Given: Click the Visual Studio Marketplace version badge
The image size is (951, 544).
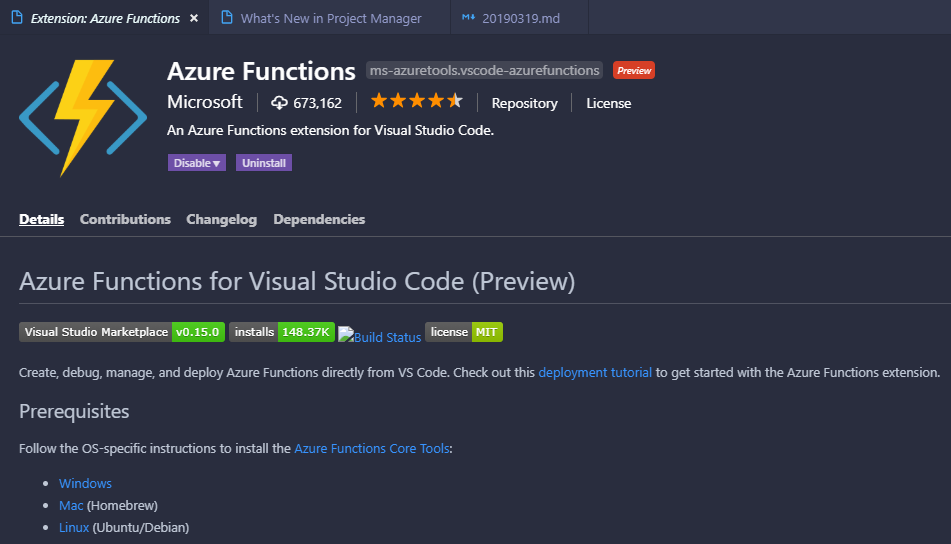Looking at the screenshot, I should pos(121,332).
